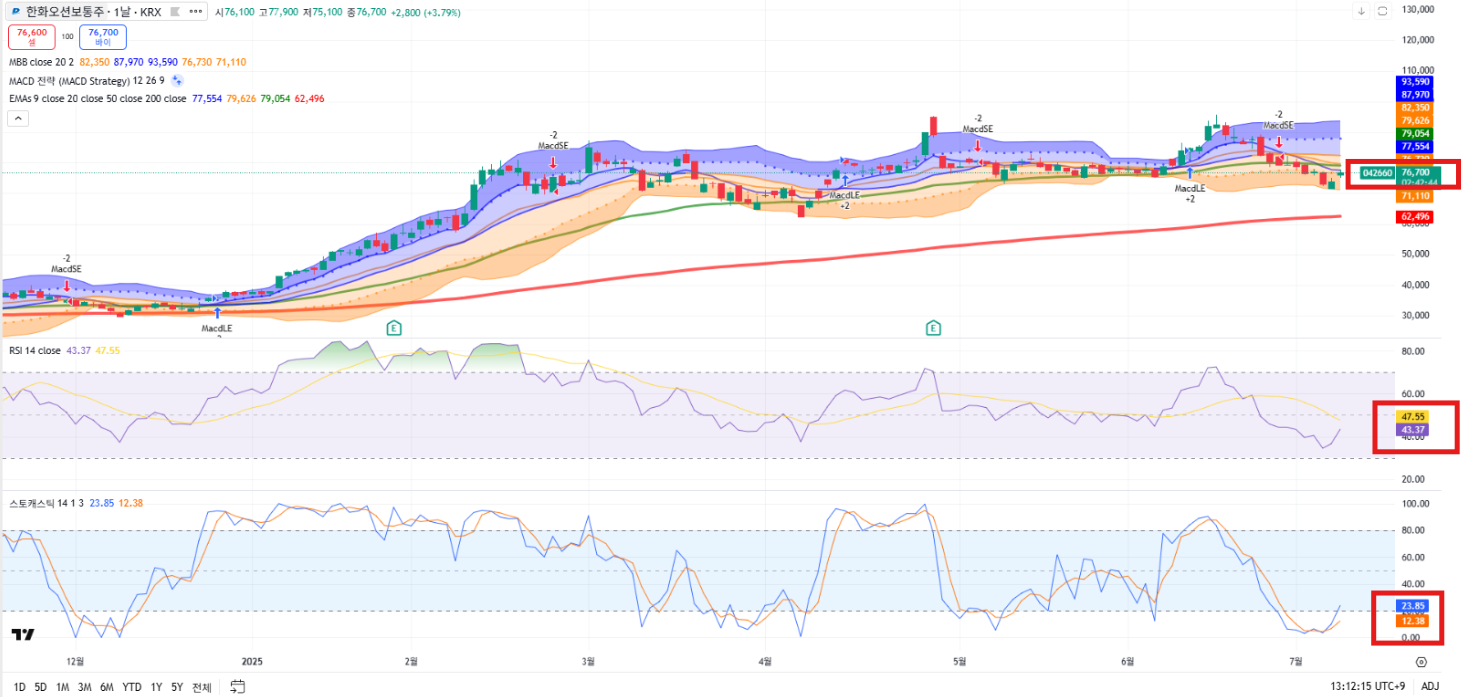Click the MACD Strategy arrows icon

click(x=177, y=80)
